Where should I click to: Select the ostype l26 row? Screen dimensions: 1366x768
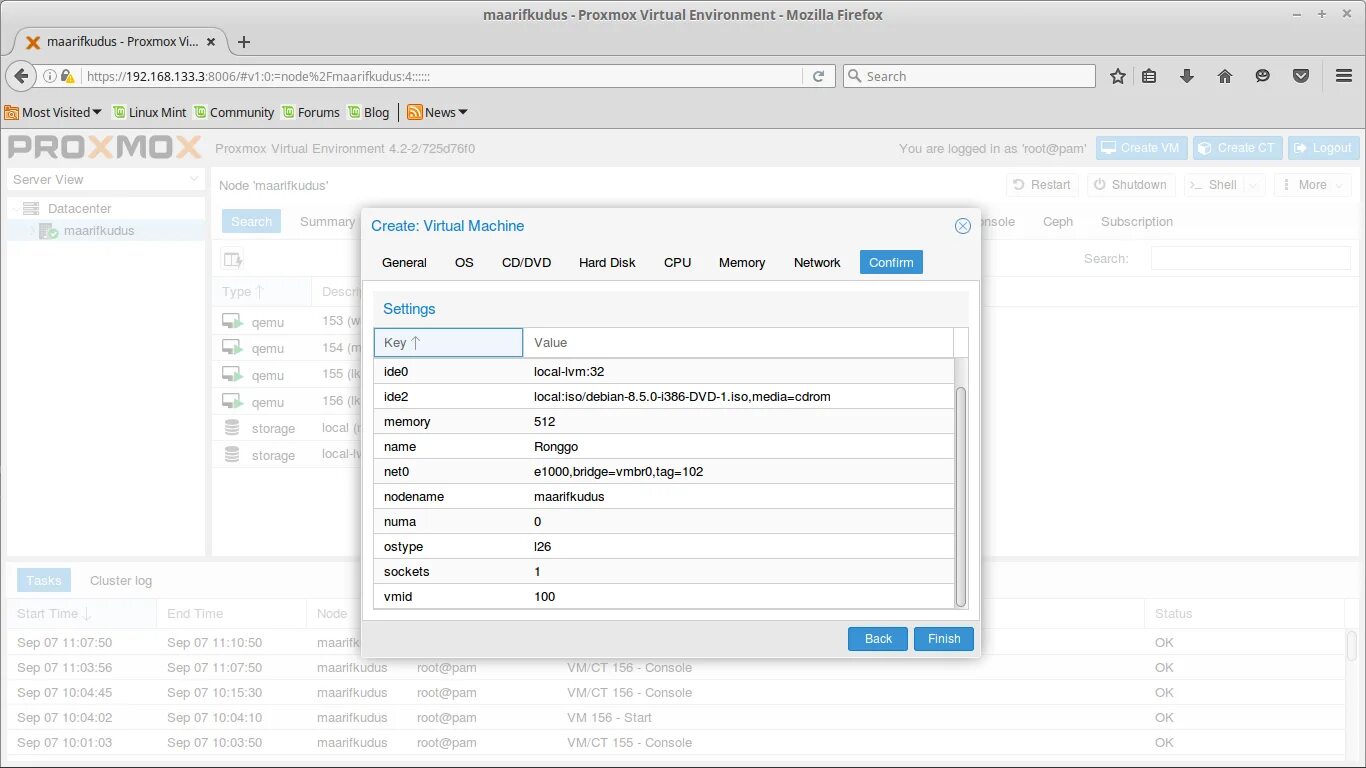click(664, 546)
